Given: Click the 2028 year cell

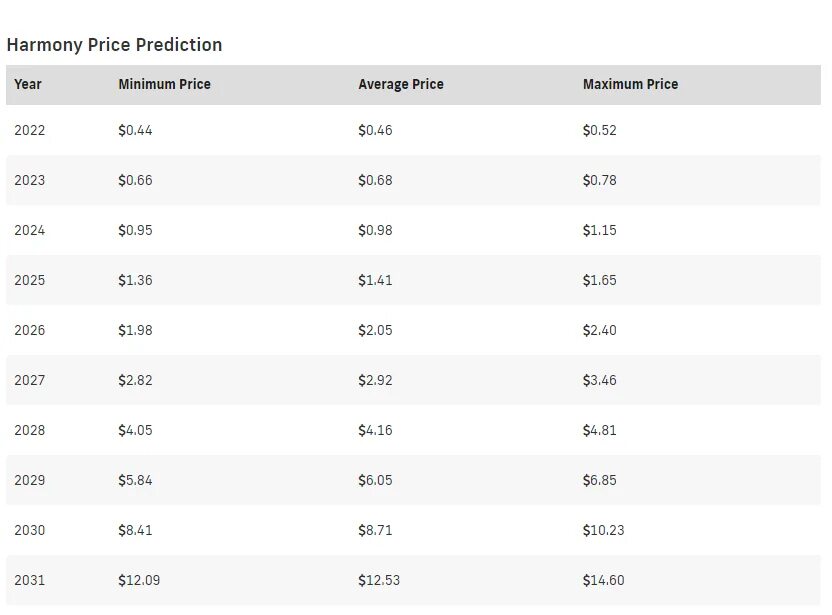Looking at the screenshot, I should click(x=30, y=430).
